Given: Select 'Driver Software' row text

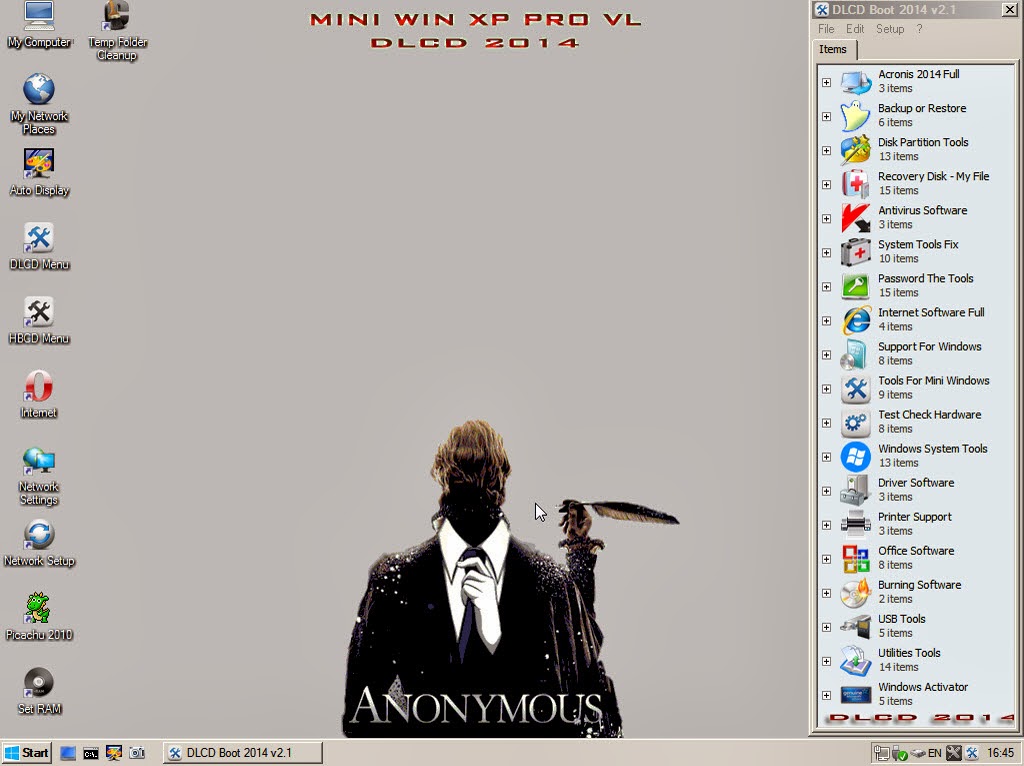Looking at the screenshot, I should 916,483.
